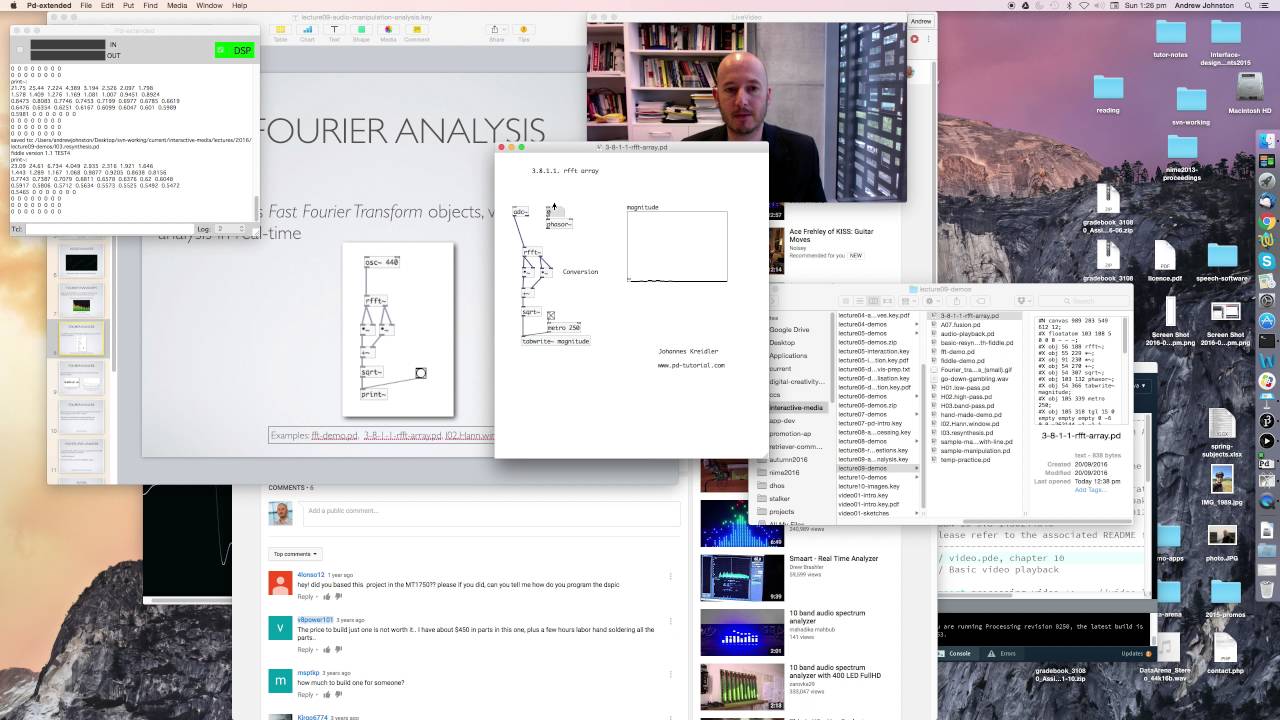Open Top comments sort dropdown
This screenshot has width=1280, height=720.
coord(296,553)
